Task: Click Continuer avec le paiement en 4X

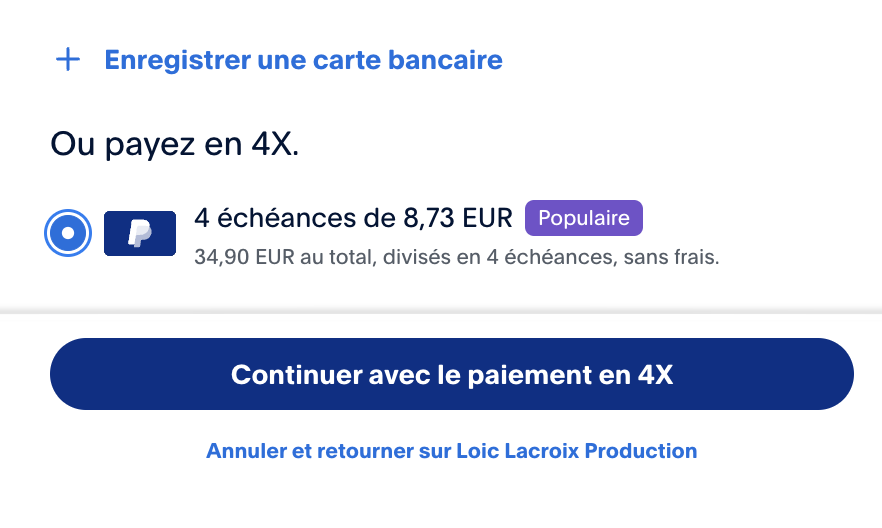Action: pos(452,374)
